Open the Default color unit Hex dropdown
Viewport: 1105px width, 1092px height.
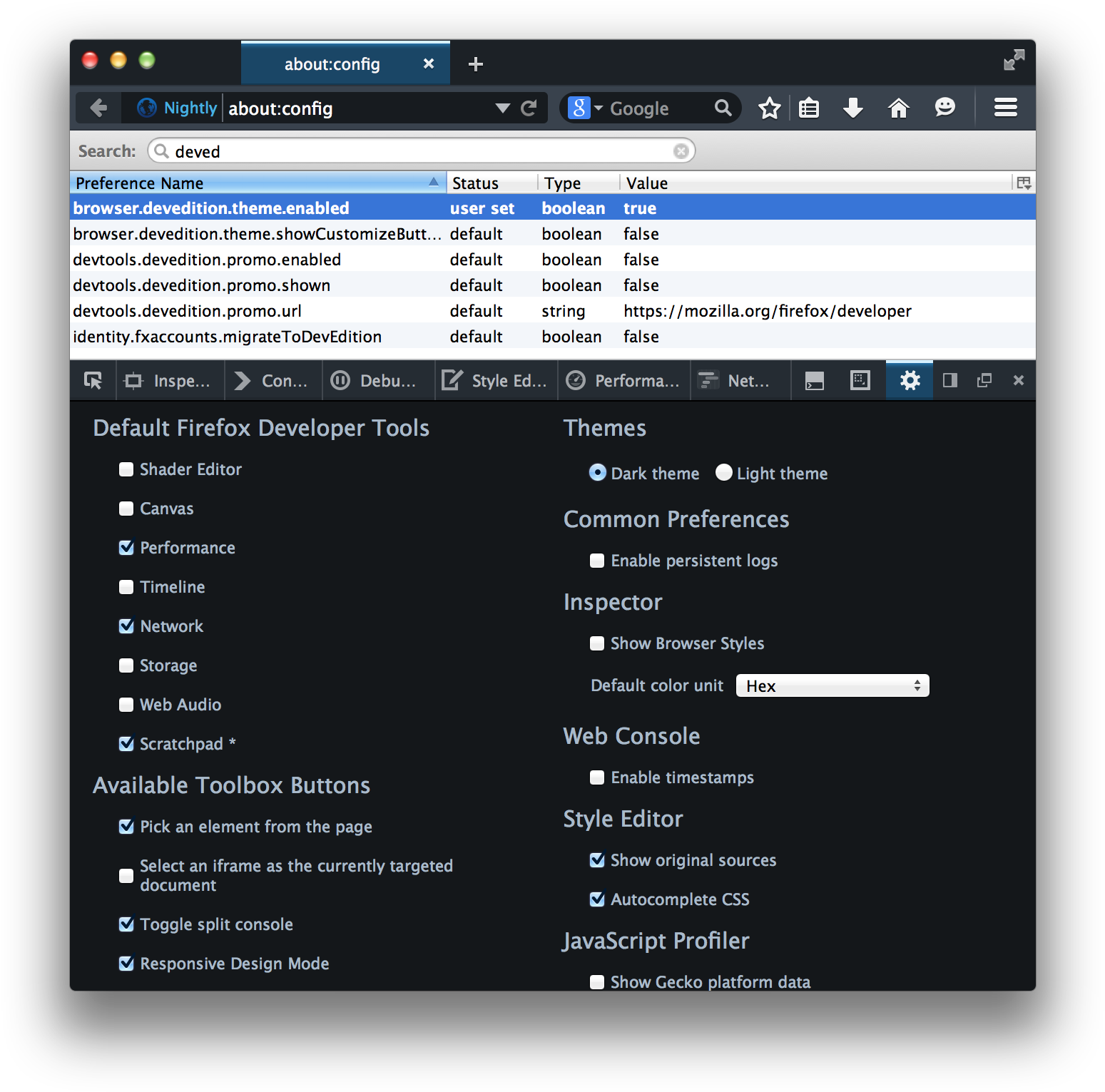tap(832, 685)
